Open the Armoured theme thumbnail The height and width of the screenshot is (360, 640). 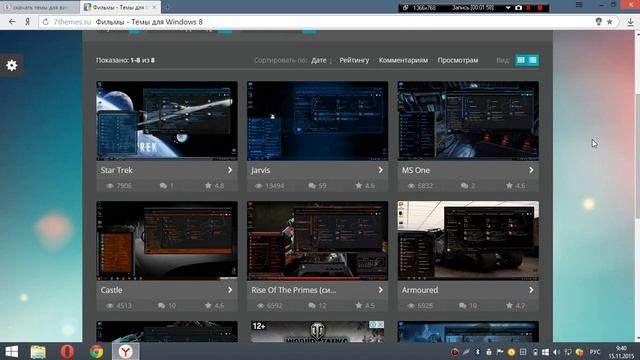click(x=468, y=240)
